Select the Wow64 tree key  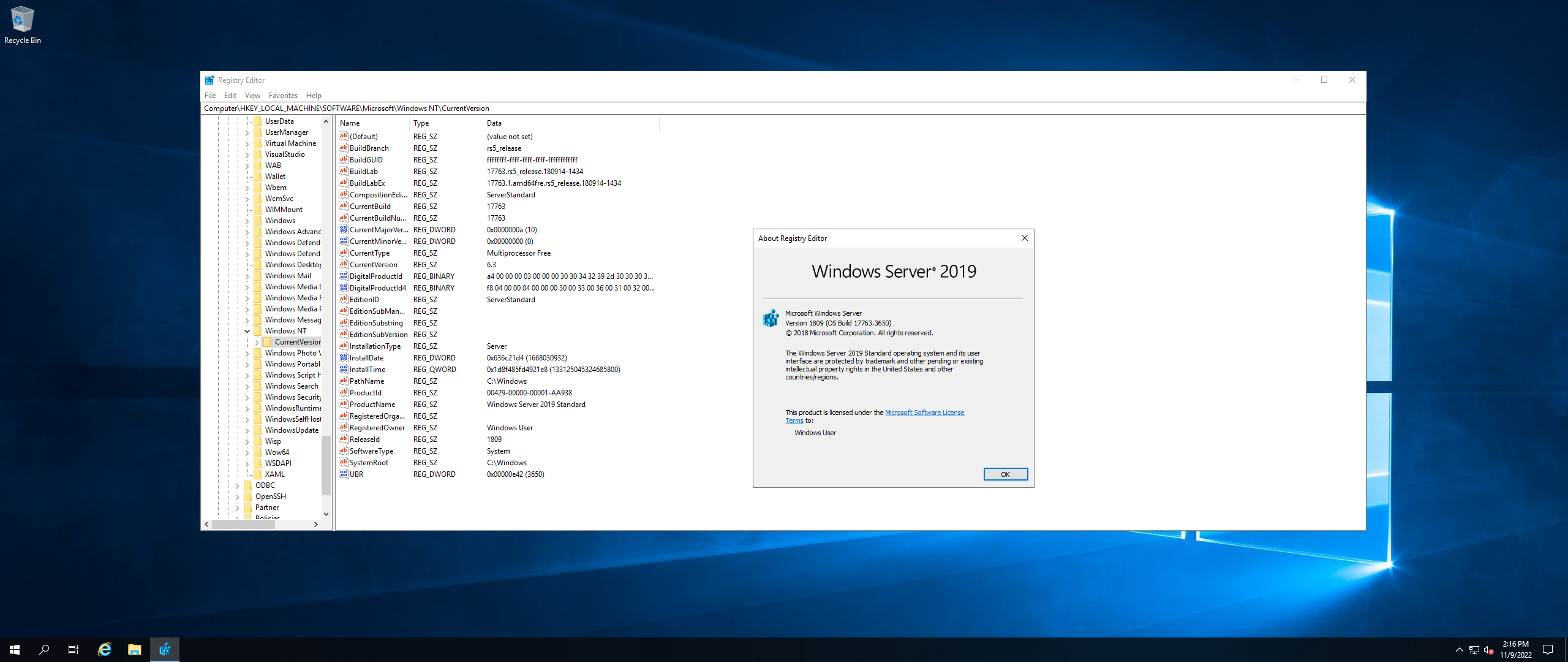coord(277,452)
